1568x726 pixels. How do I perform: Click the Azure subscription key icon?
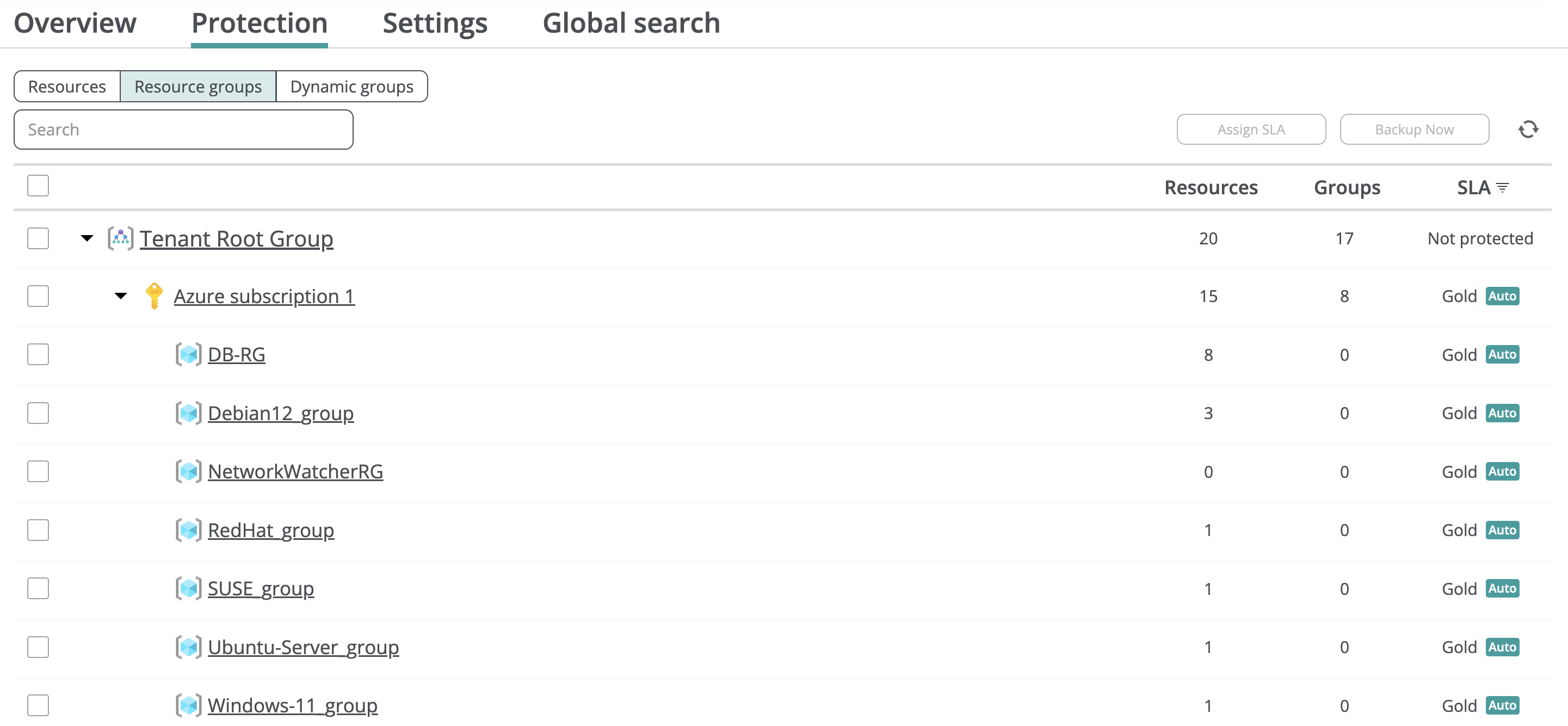(x=154, y=296)
